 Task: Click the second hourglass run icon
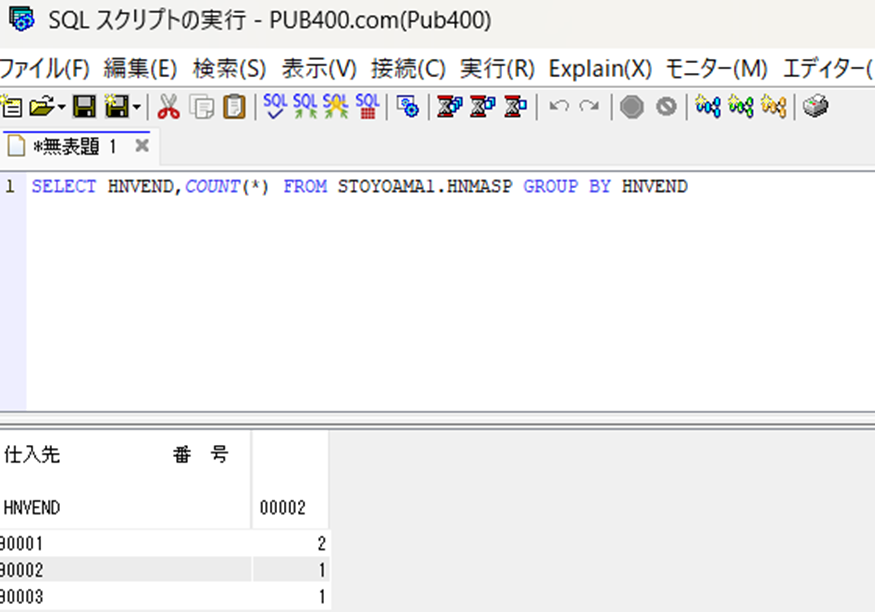[x=482, y=107]
